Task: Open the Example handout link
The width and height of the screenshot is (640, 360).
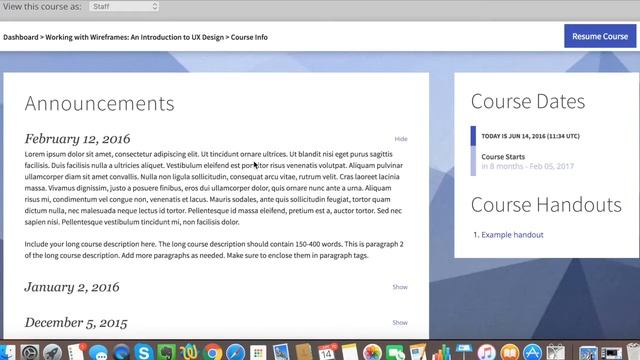Action: coord(512,235)
